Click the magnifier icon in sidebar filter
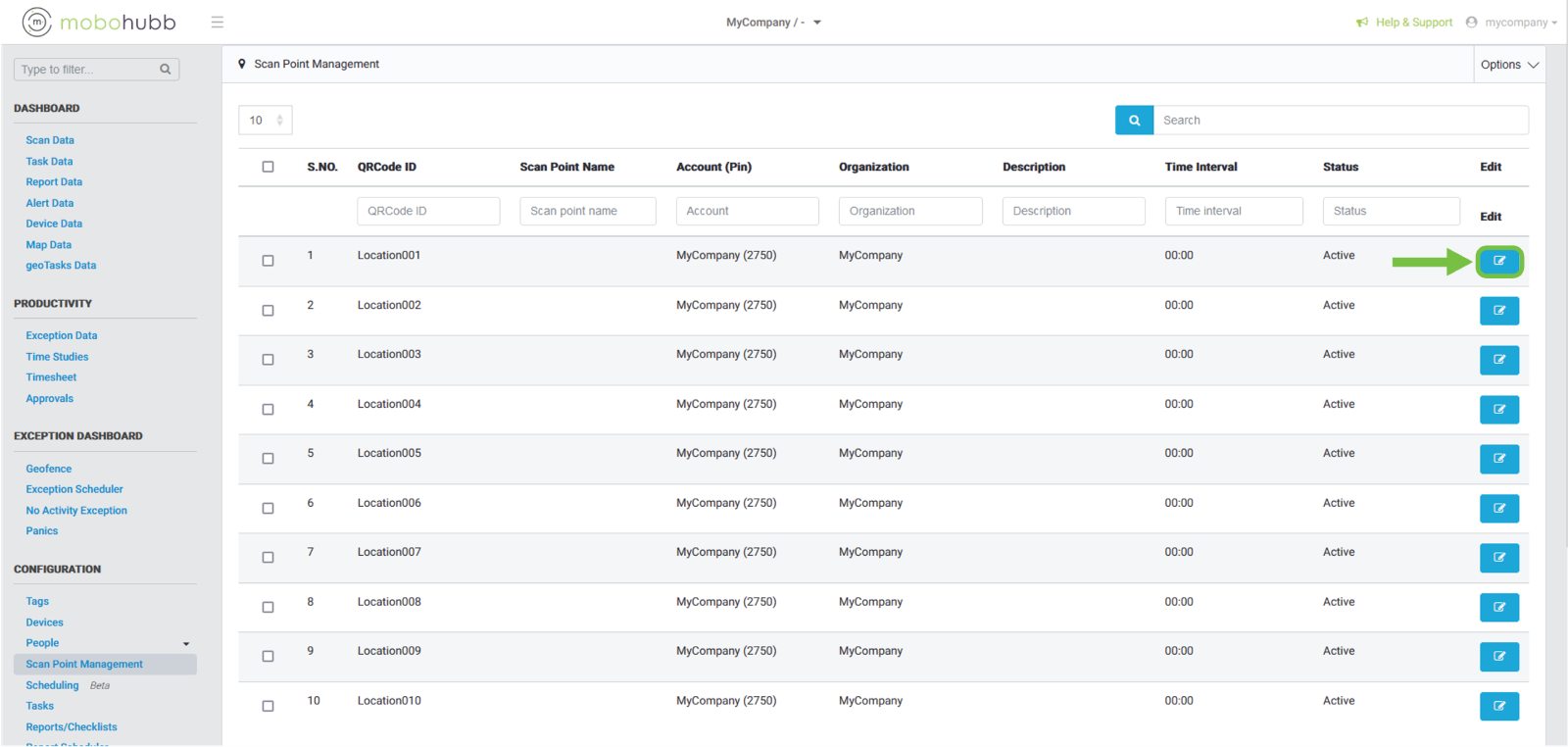This screenshot has height=747, width=1568. 166,70
